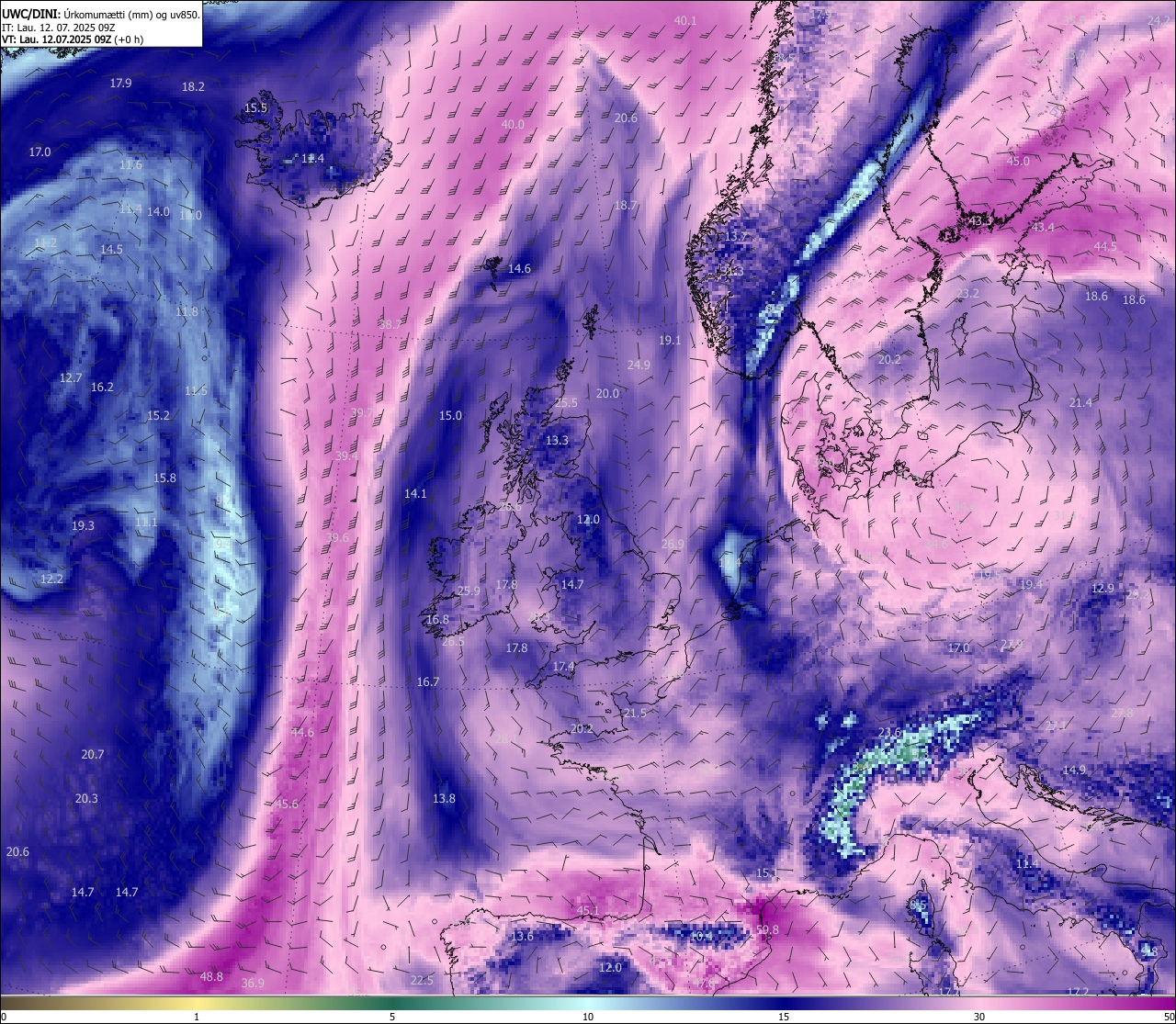Click the 14.6 label near the Faroe Islands
This screenshot has height=1024, width=1176.
519,268
